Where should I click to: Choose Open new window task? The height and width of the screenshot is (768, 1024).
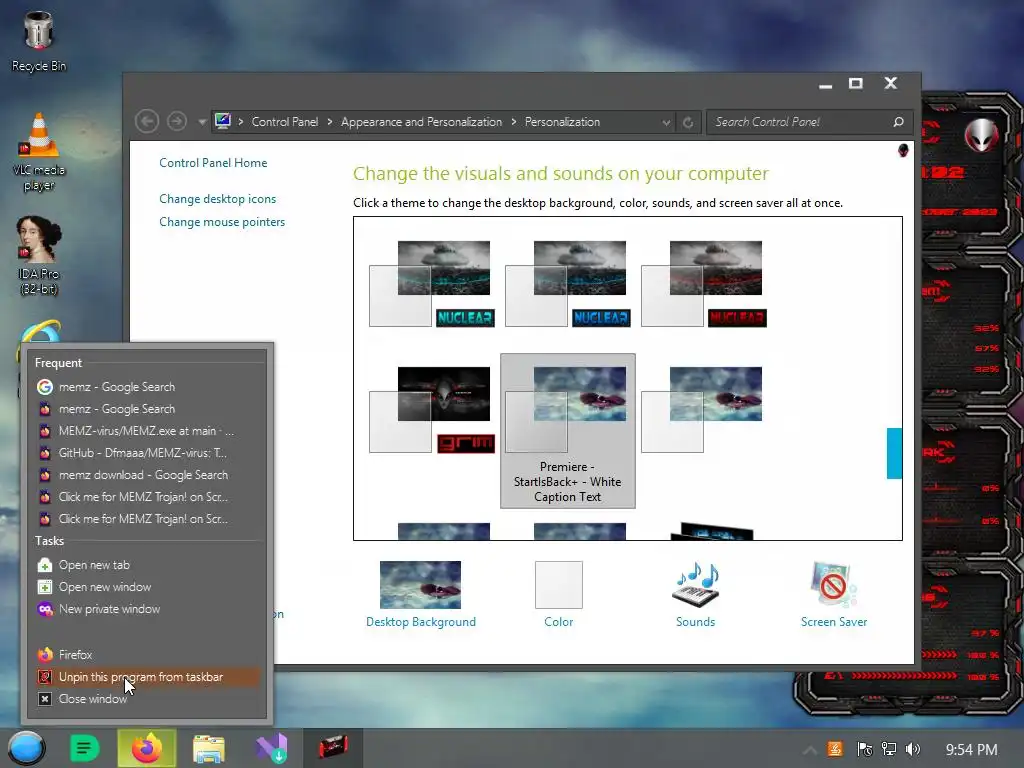148,587
